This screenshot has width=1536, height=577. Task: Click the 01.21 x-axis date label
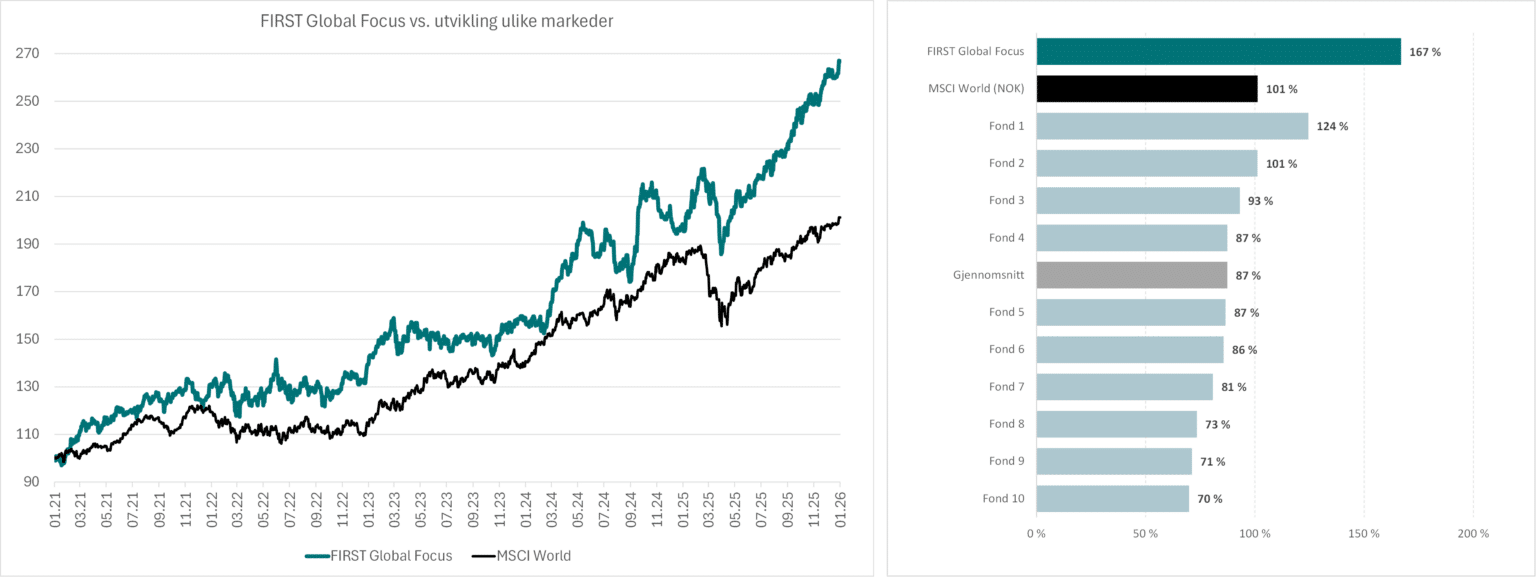click(x=56, y=507)
